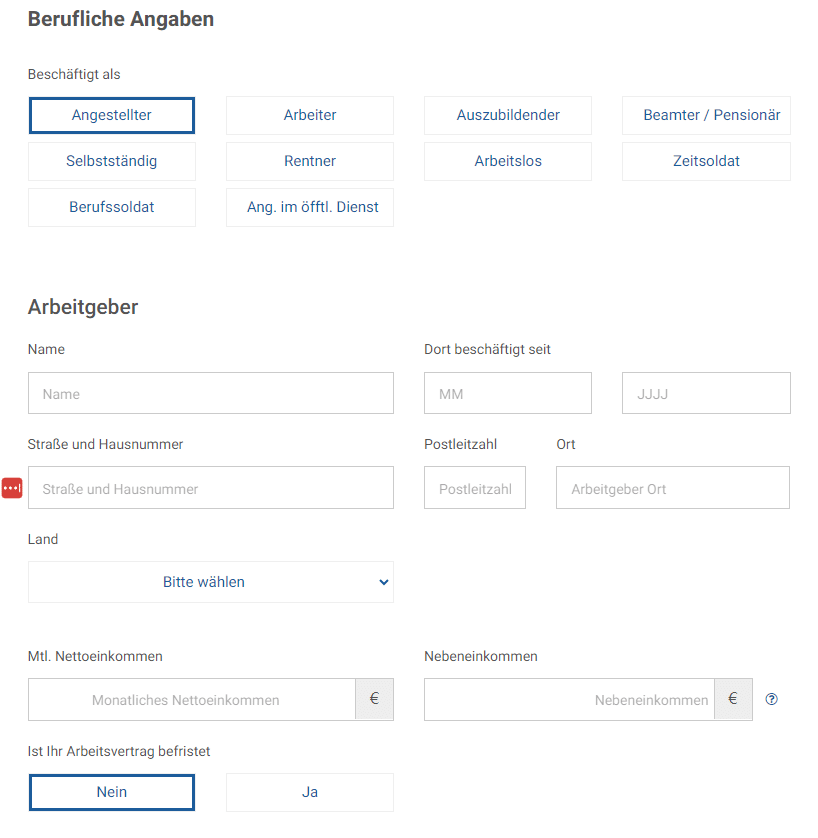Choose Zeitsoldat employment status
The width and height of the screenshot is (818, 838).
(706, 161)
